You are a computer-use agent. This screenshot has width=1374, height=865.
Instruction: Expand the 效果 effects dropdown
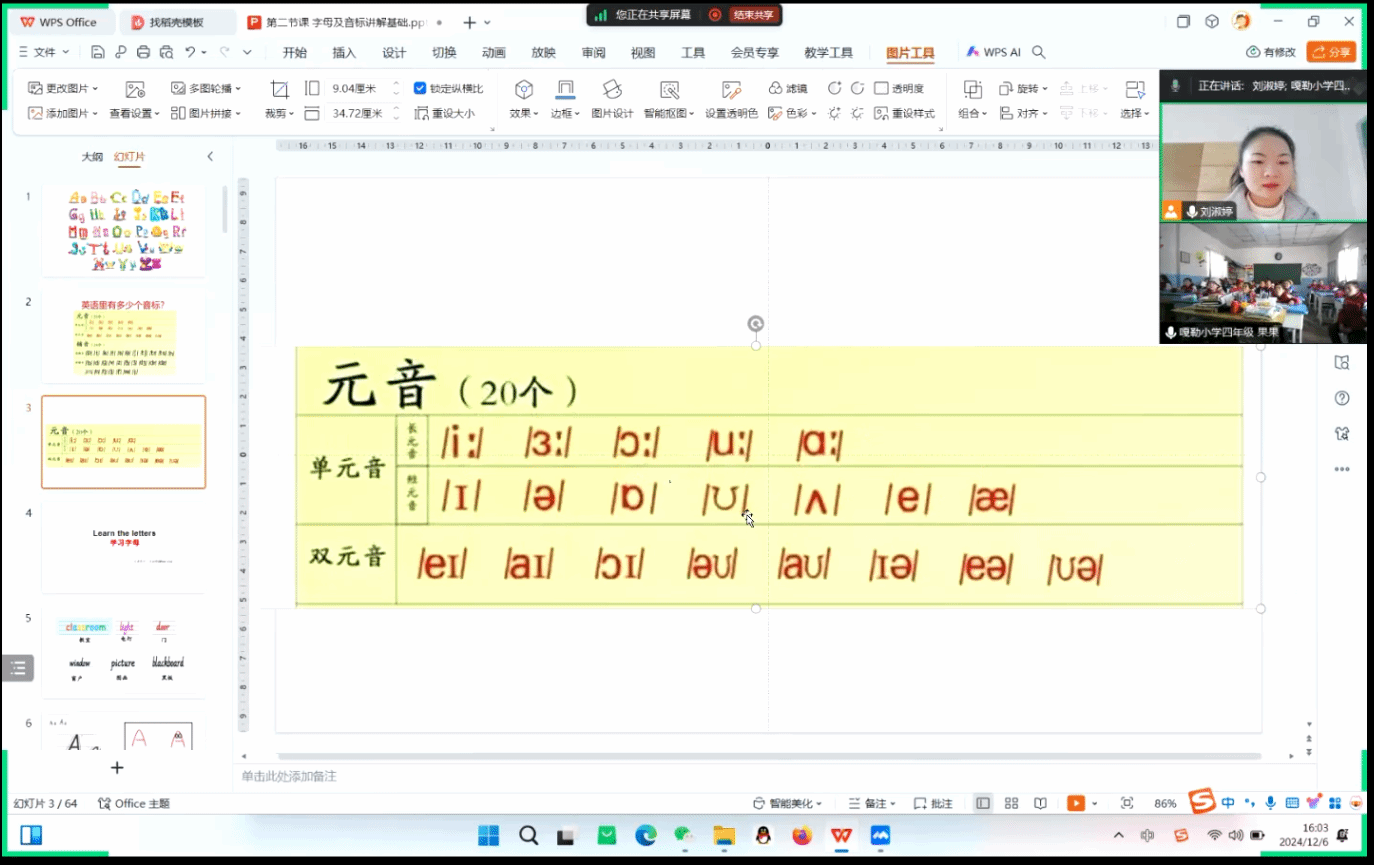pyautogui.click(x=523, y=113)
